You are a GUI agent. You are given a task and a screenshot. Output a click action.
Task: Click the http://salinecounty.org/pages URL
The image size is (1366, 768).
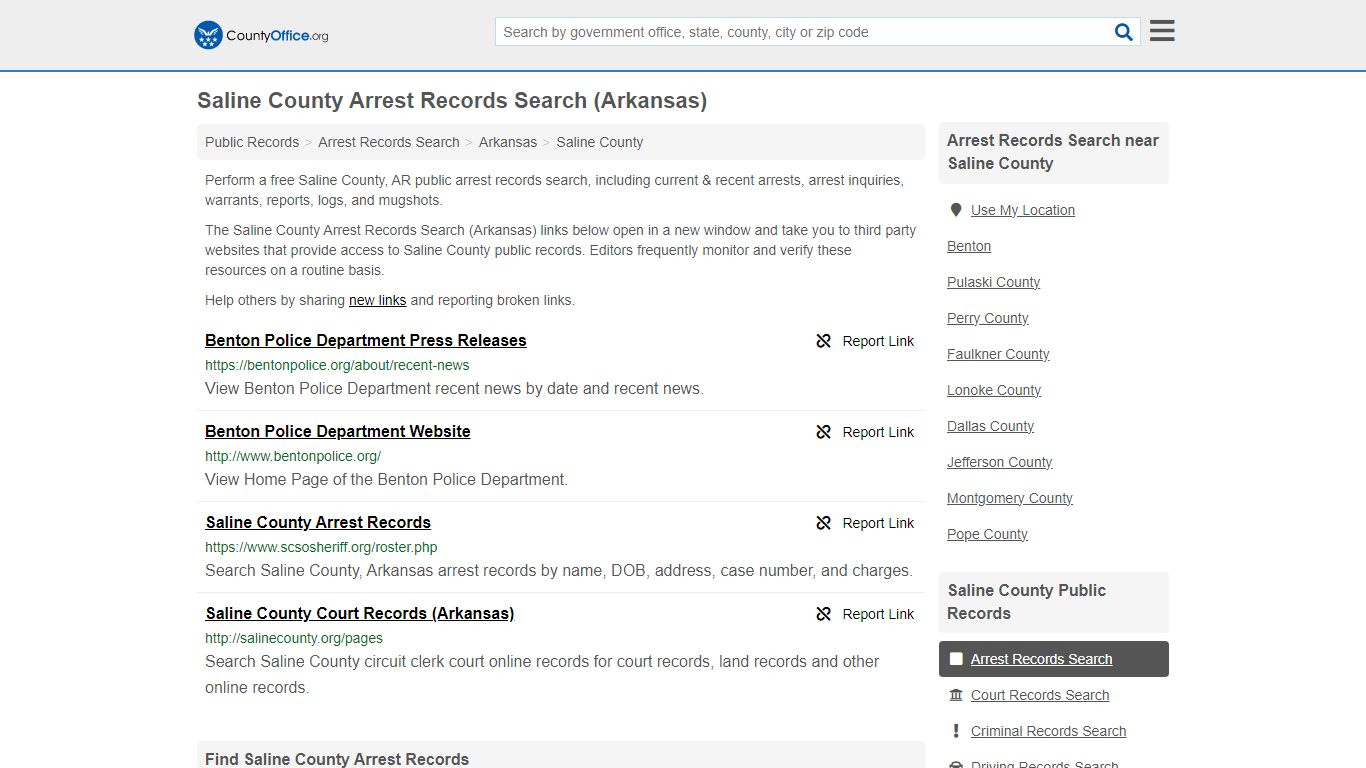[x=294, y=638]
